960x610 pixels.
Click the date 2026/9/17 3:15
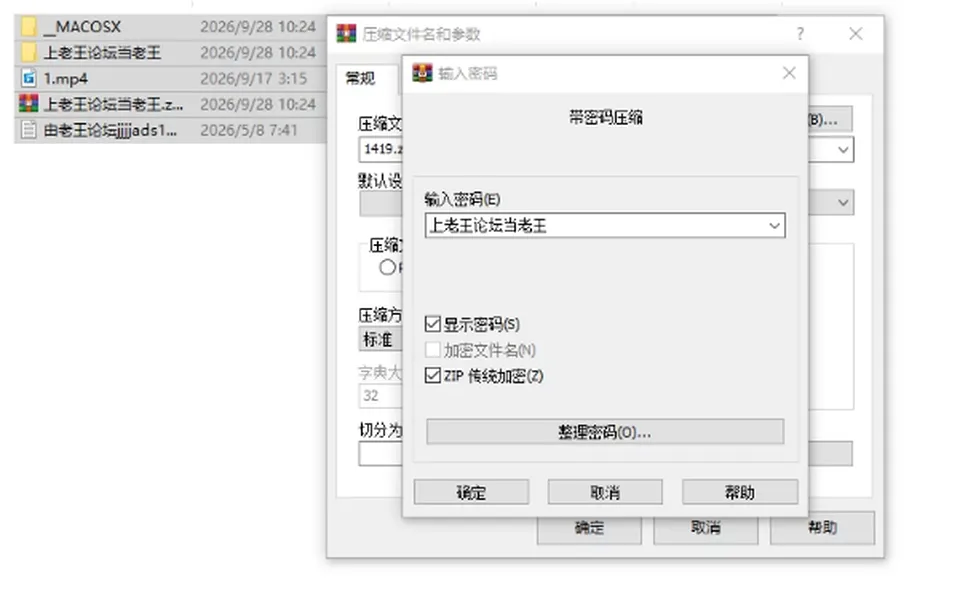coord(253,78)
